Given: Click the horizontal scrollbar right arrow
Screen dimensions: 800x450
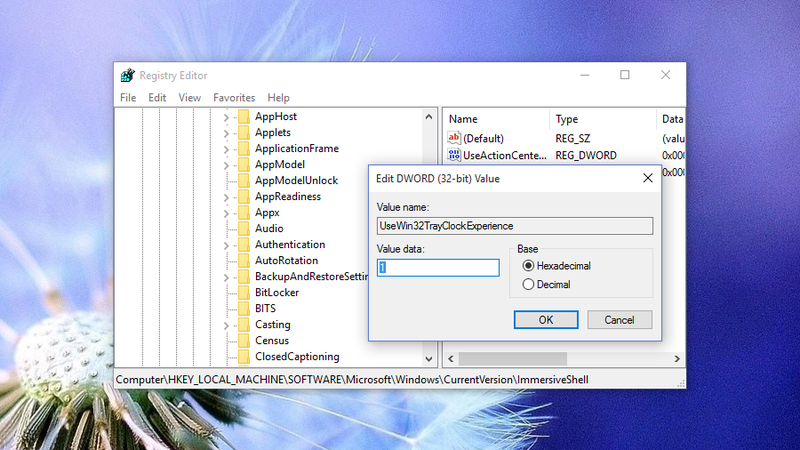Looking at the screenshot, I should tap(677, 359).
